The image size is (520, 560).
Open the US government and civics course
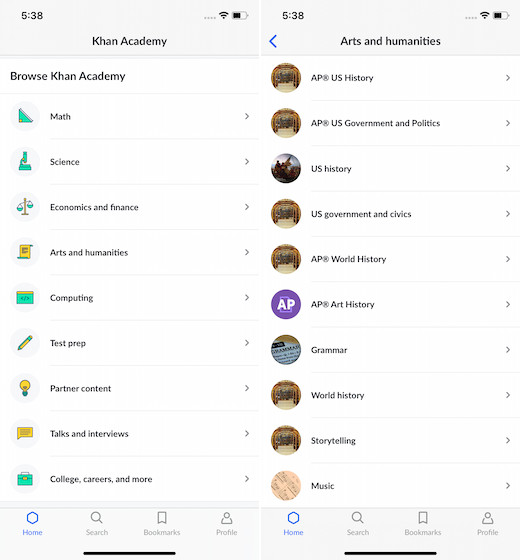pos(390,214)
